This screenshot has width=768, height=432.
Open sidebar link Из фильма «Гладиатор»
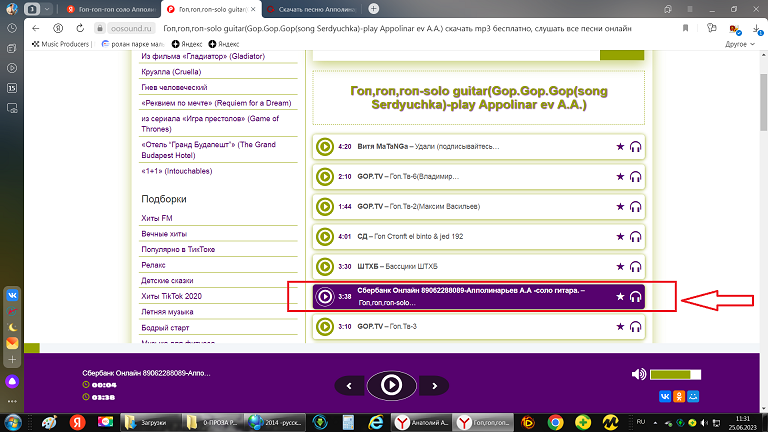click(x=203, y=56)
